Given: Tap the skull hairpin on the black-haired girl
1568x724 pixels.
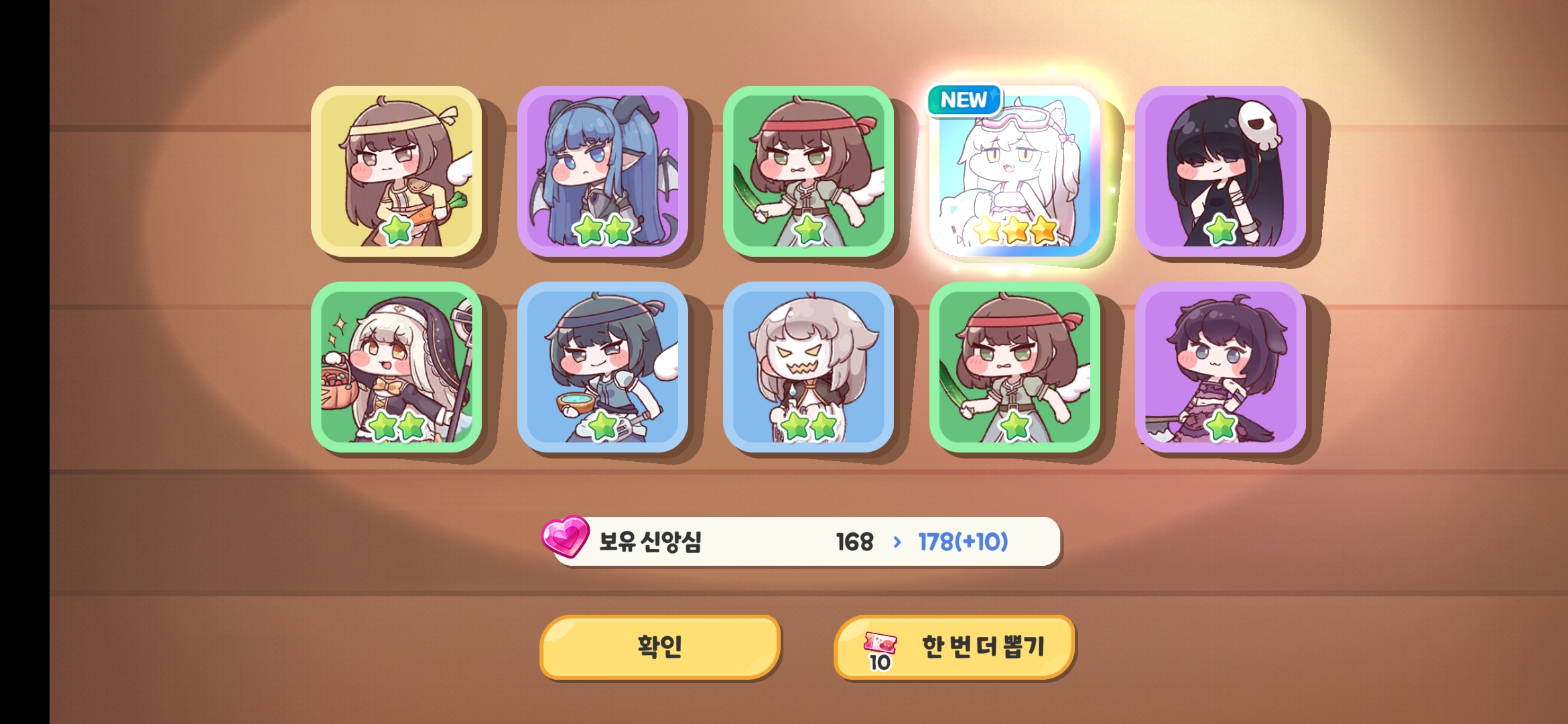Looking at the screenshot, I should coord(1259,125).
